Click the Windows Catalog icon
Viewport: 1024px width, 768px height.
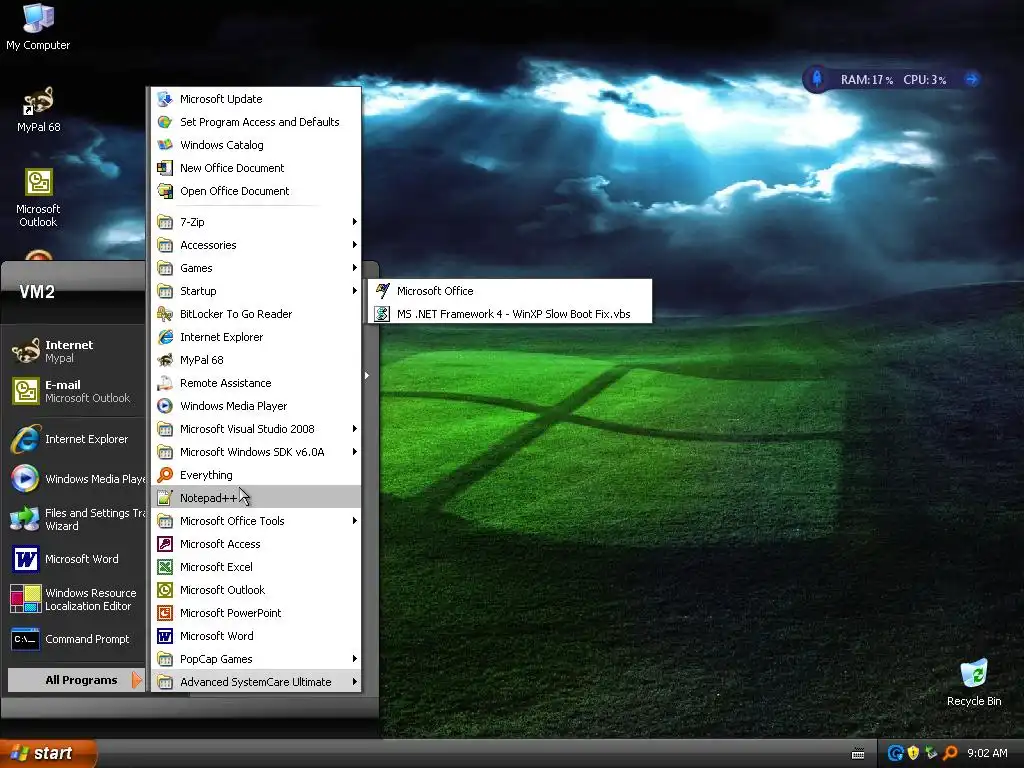(165, 144)
